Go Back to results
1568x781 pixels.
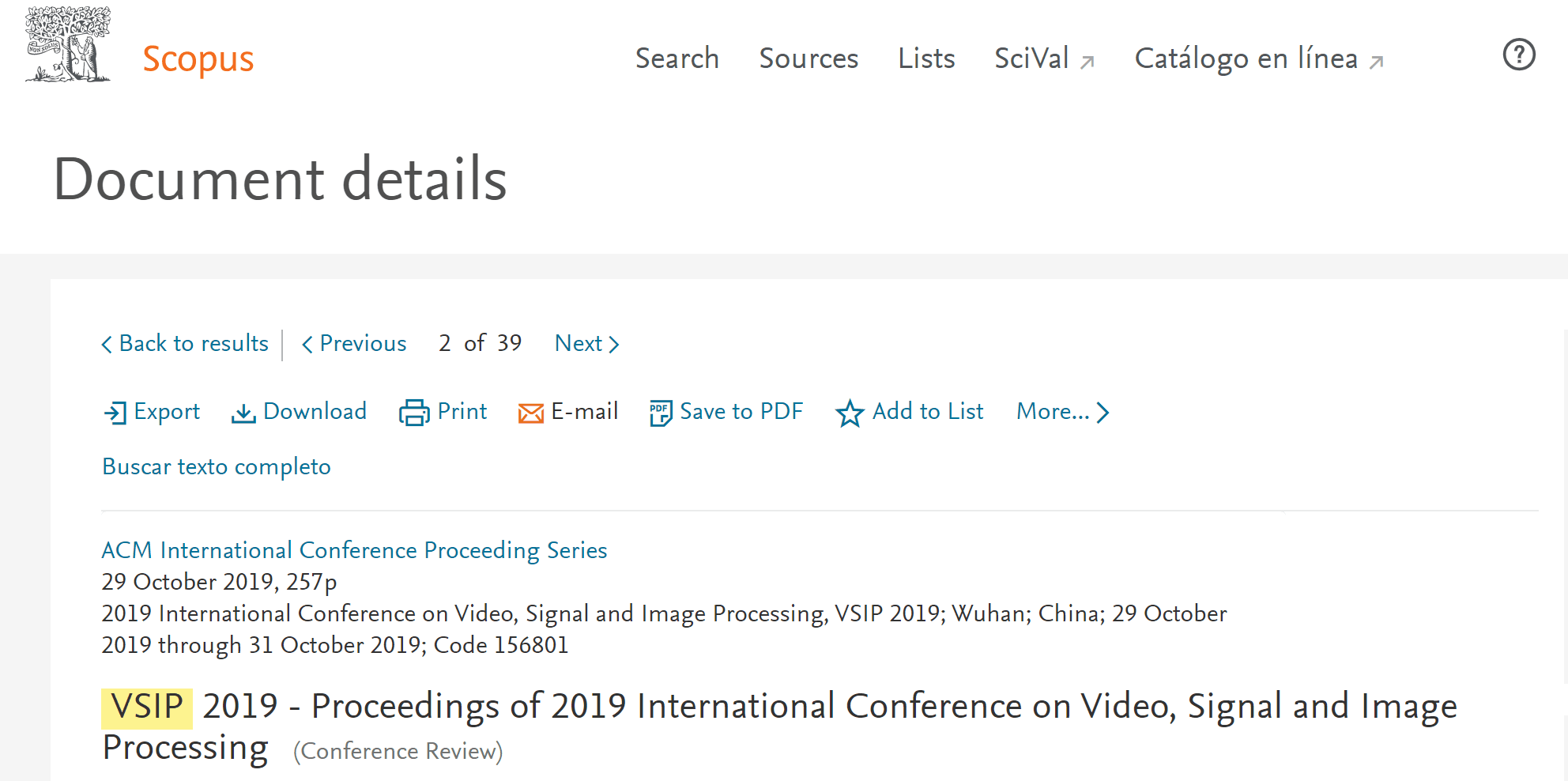194,343
